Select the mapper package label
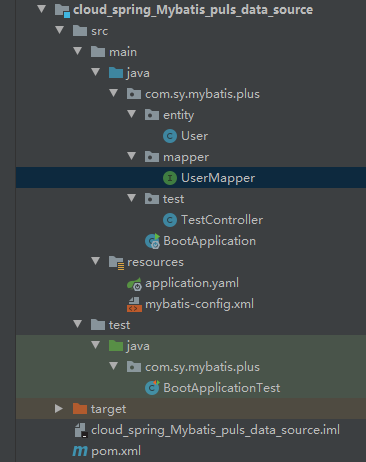The width and height of the screenshot is (366, 462). [x=186, y=158]
